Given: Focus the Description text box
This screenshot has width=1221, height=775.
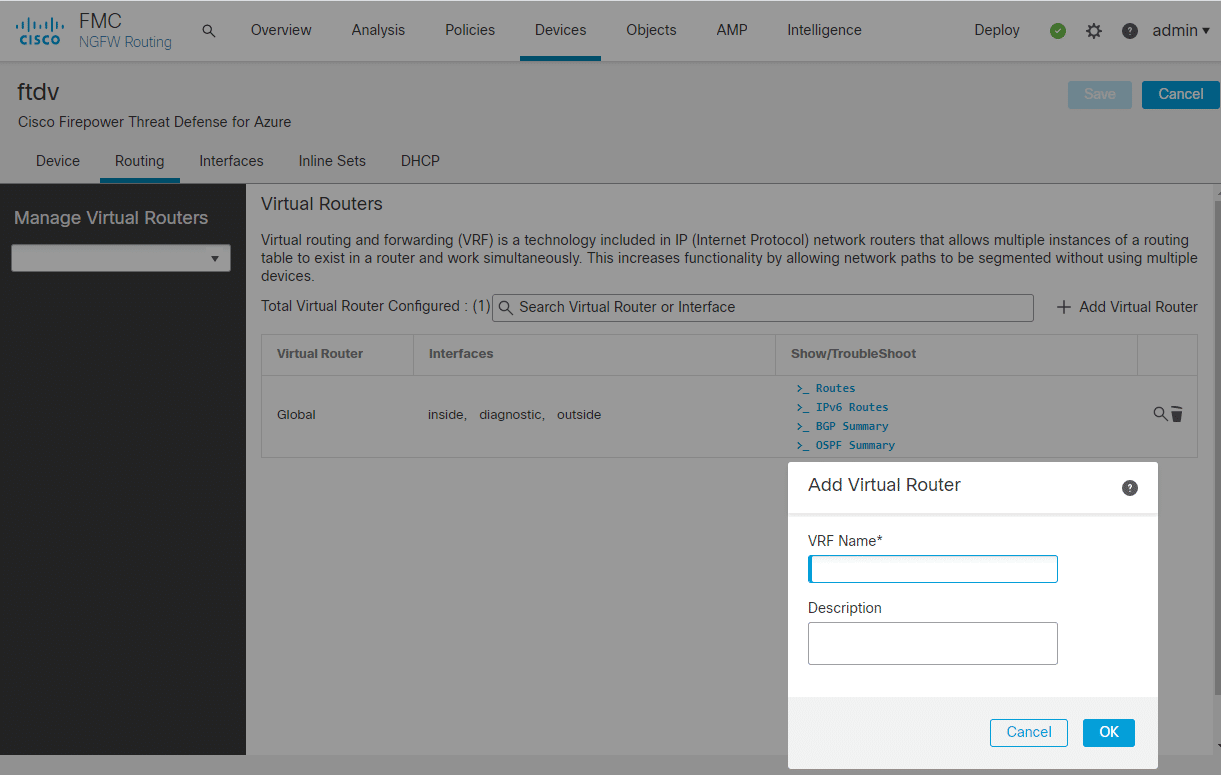Looking at the screenshot, I should click(933, 643).
